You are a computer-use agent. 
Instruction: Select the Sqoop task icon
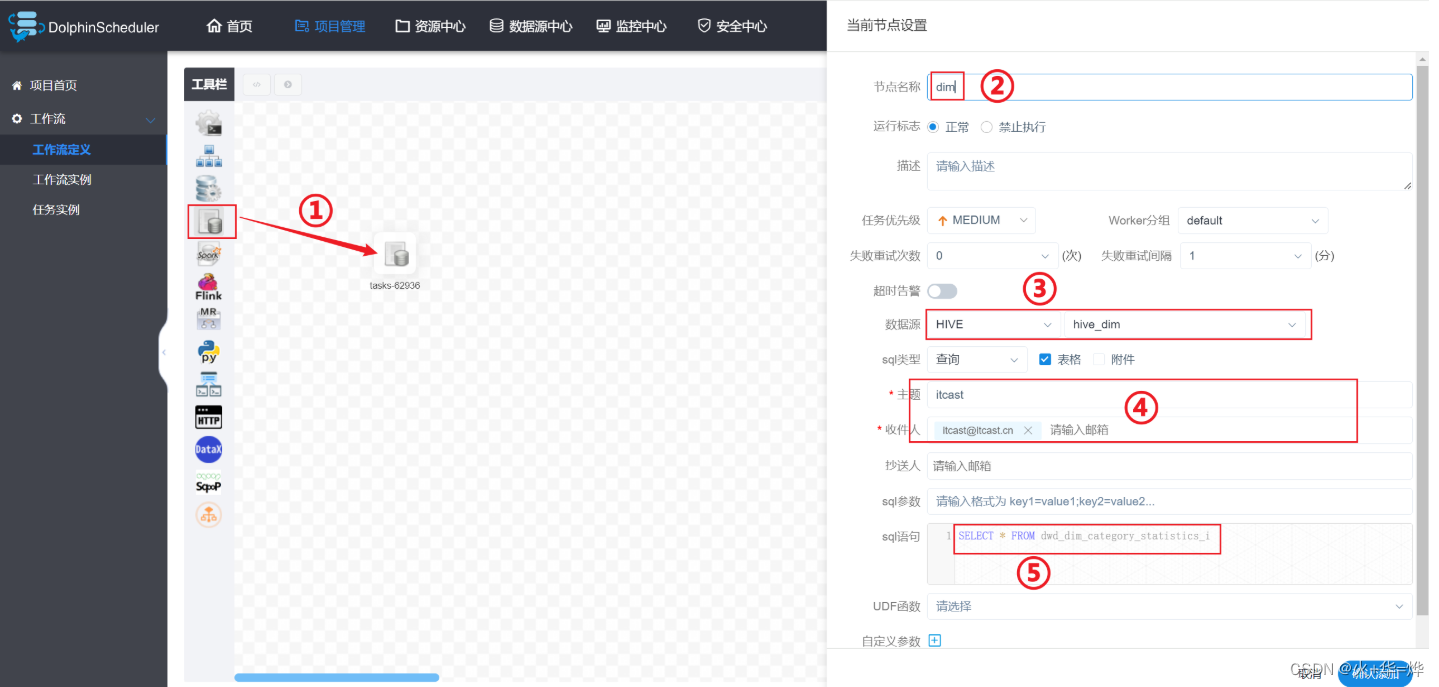pos(209,485)
